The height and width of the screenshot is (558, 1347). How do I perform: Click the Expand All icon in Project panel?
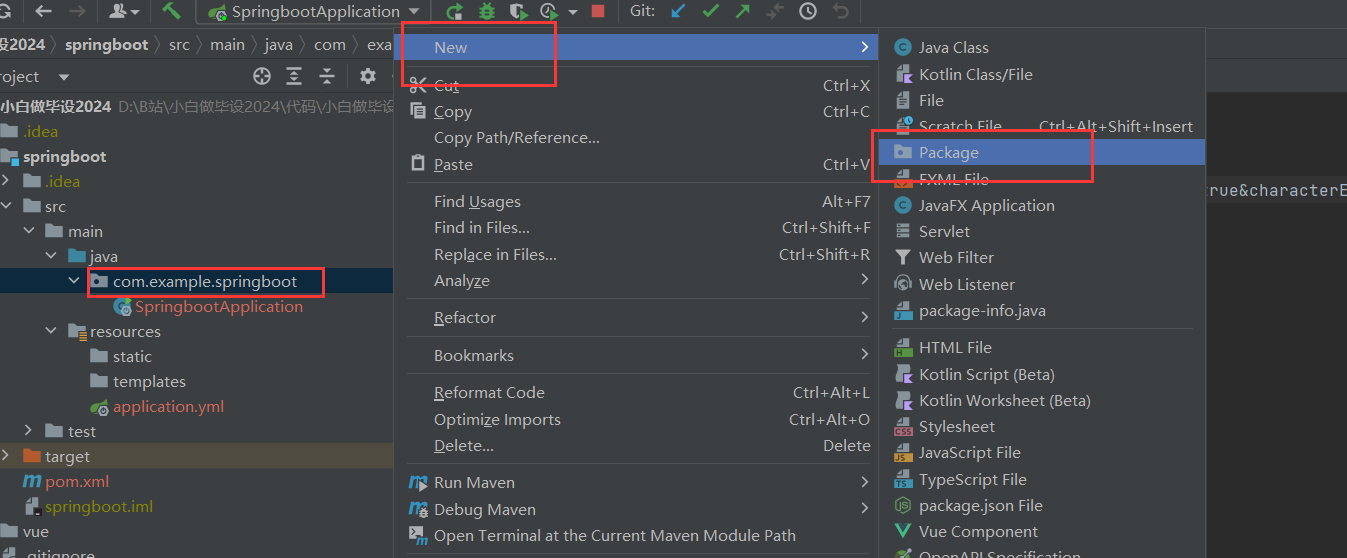click(x=294, y=76)
